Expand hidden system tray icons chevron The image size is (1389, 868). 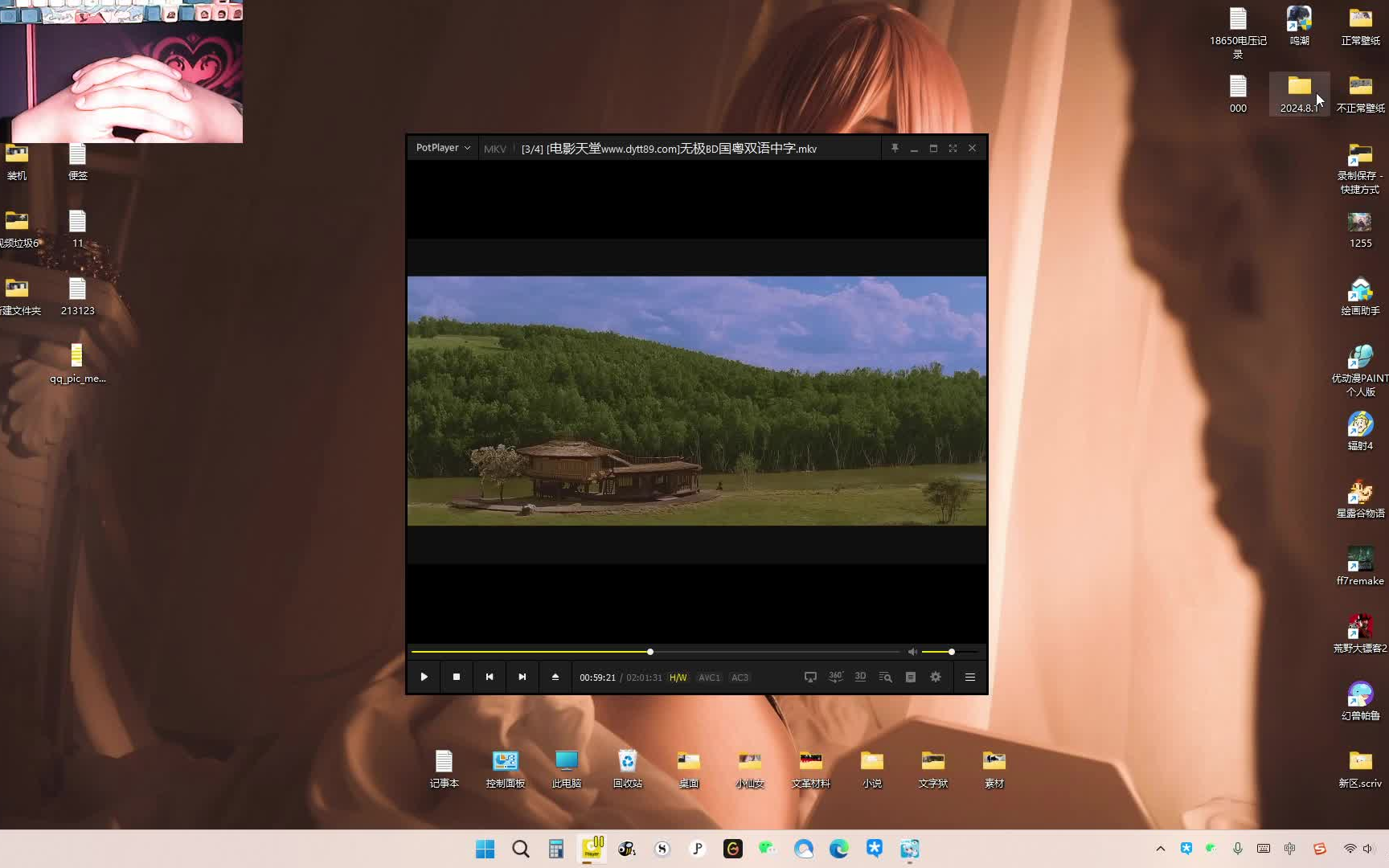1160,849
